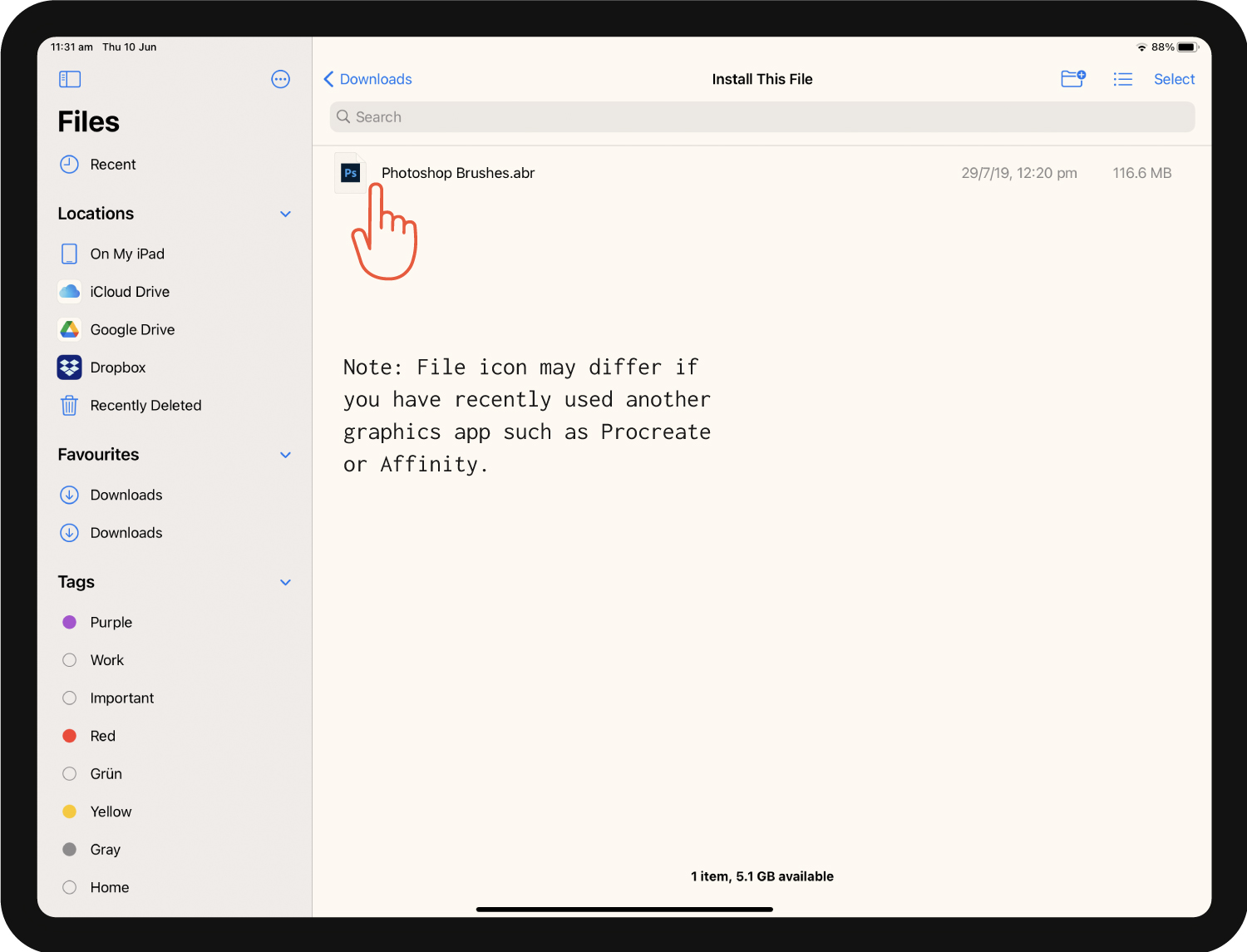1247x952 pixels.
Task: Click the file date 29/7/19, 12:20 pm
Action: tap(1019, 173)
